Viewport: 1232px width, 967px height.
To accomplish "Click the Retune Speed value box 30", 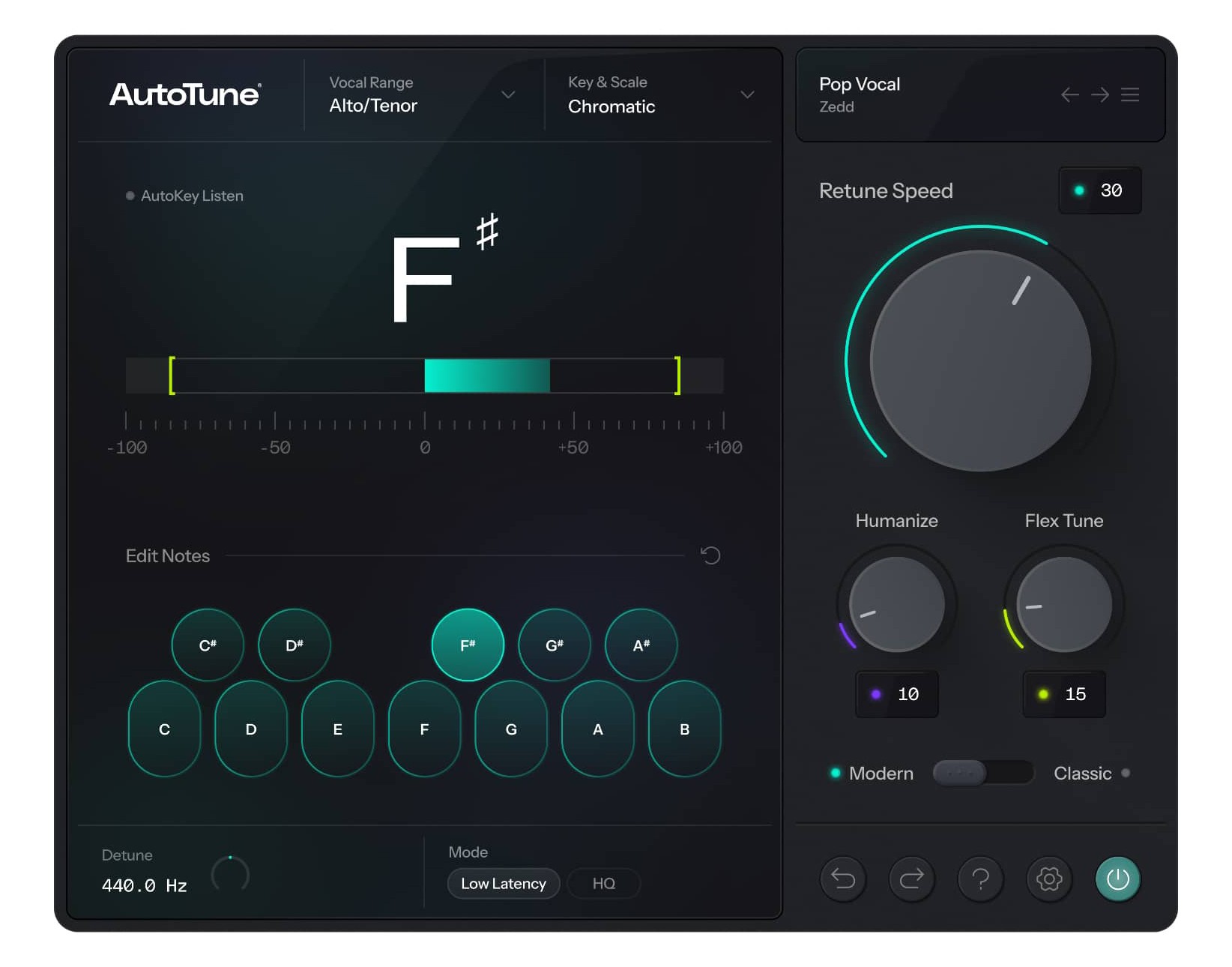I will tap(1100, 190).
